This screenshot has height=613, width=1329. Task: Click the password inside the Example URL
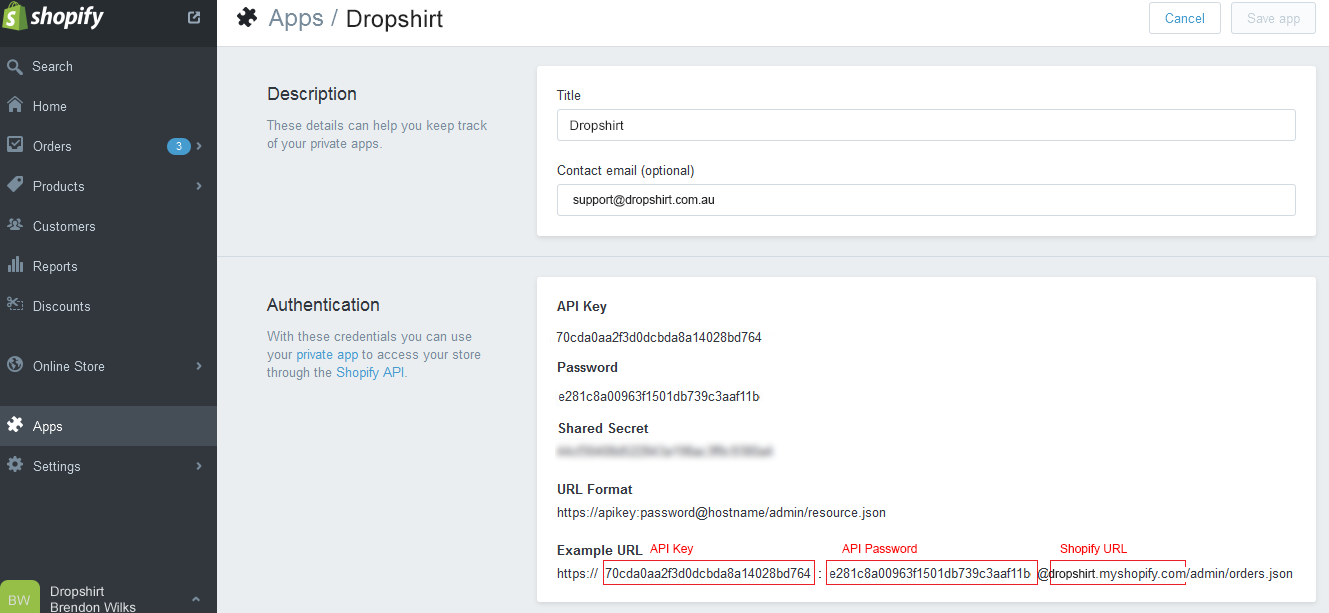(931, 573)
